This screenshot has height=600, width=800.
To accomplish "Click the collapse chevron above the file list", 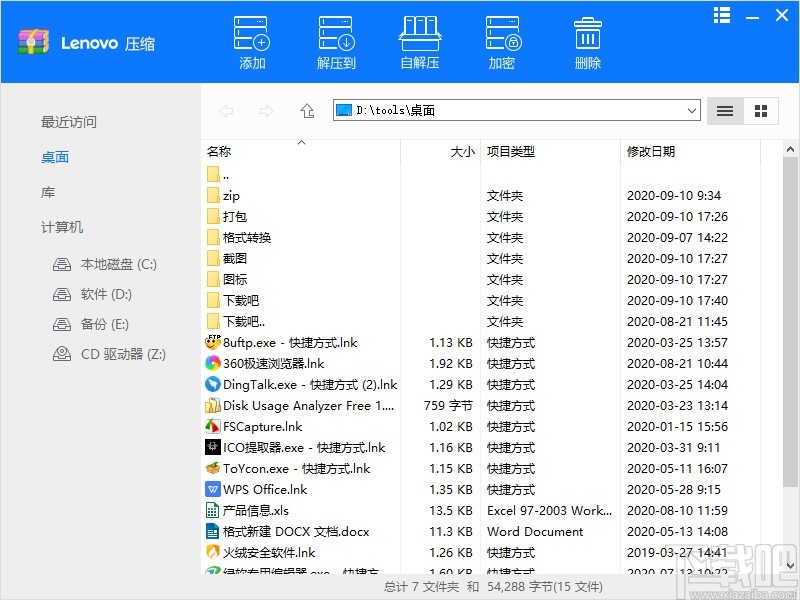I will pyautogui.click(x=300, y=143).
